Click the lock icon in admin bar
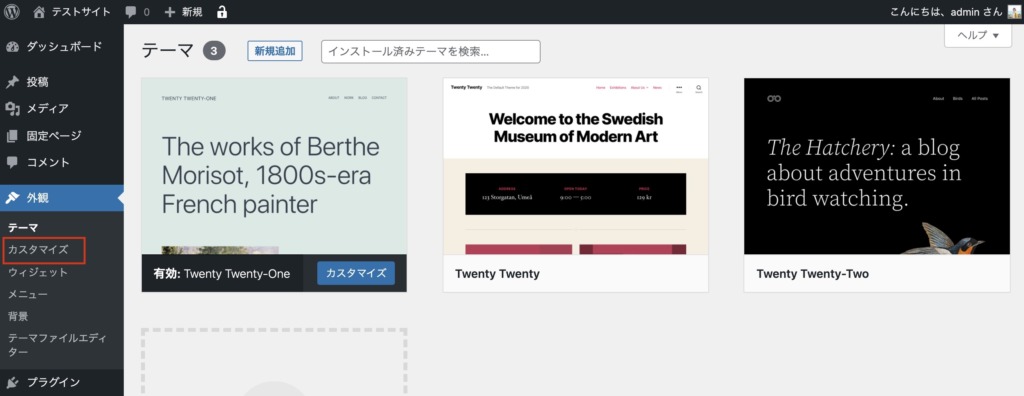Image resolution: width=1024 pixels, height=396 pixels. click(x=222, y=11)
